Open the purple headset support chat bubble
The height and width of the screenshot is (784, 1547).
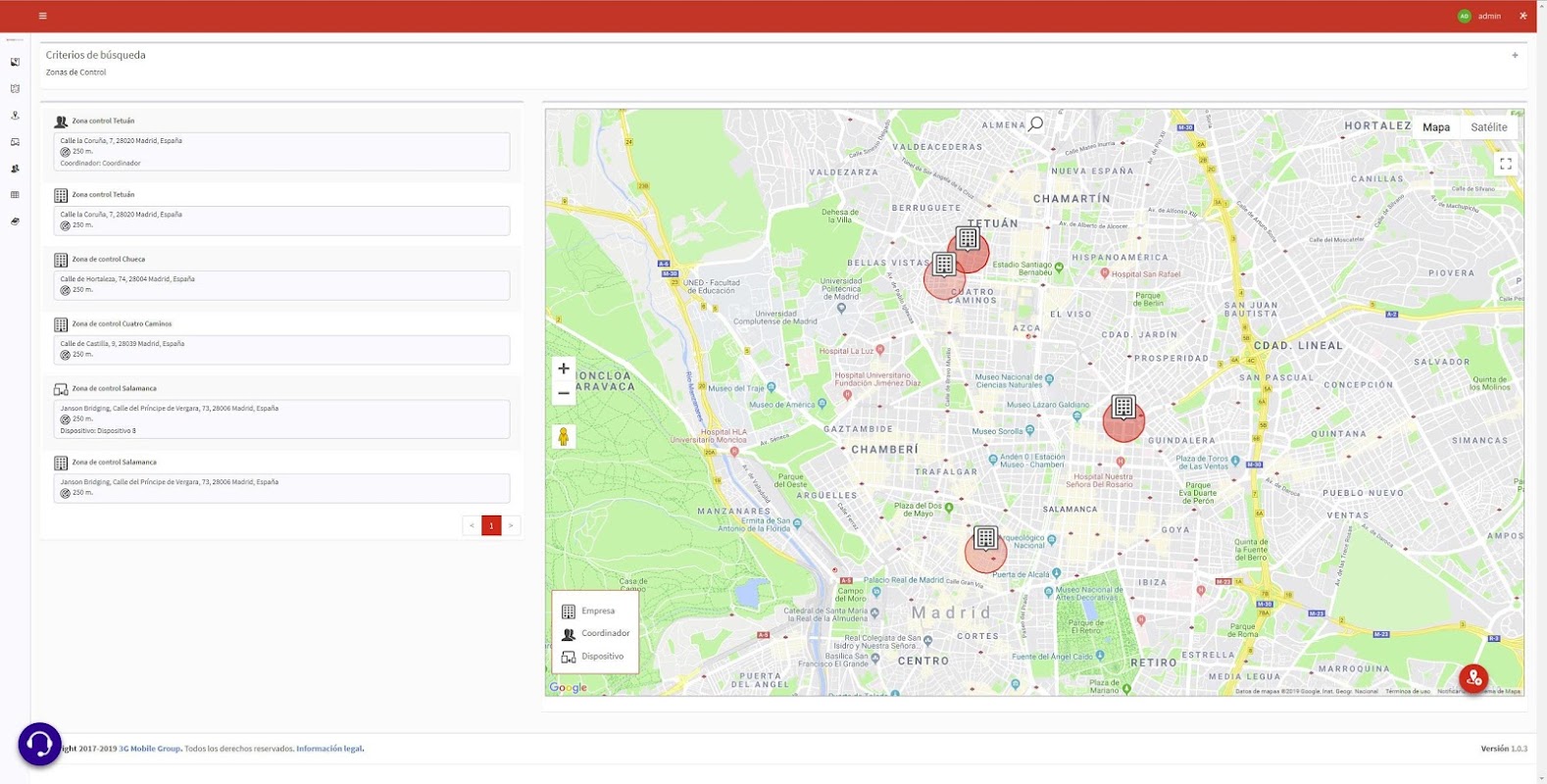(40, 745)
